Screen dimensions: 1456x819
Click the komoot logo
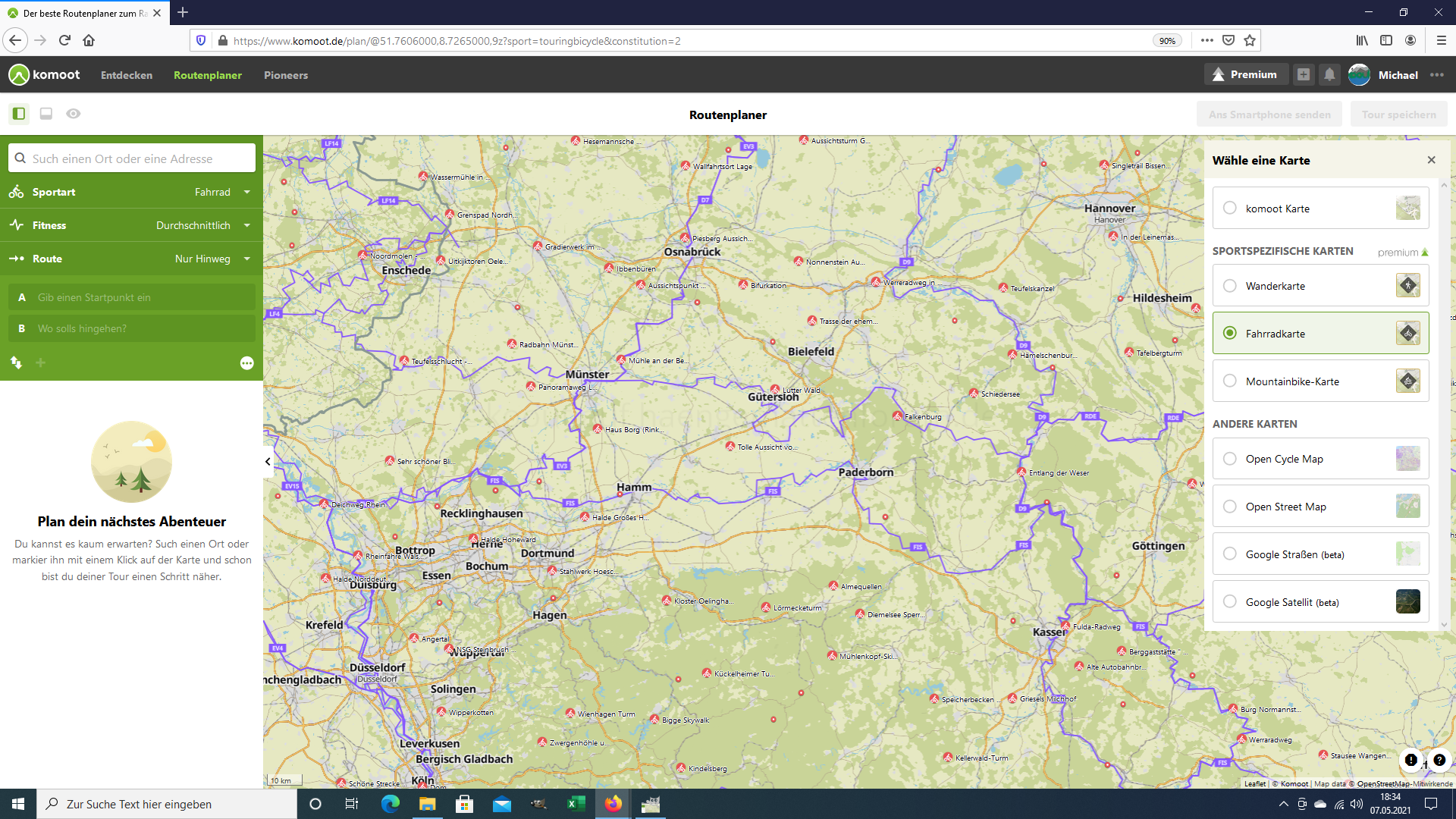(x=44, y=74)
